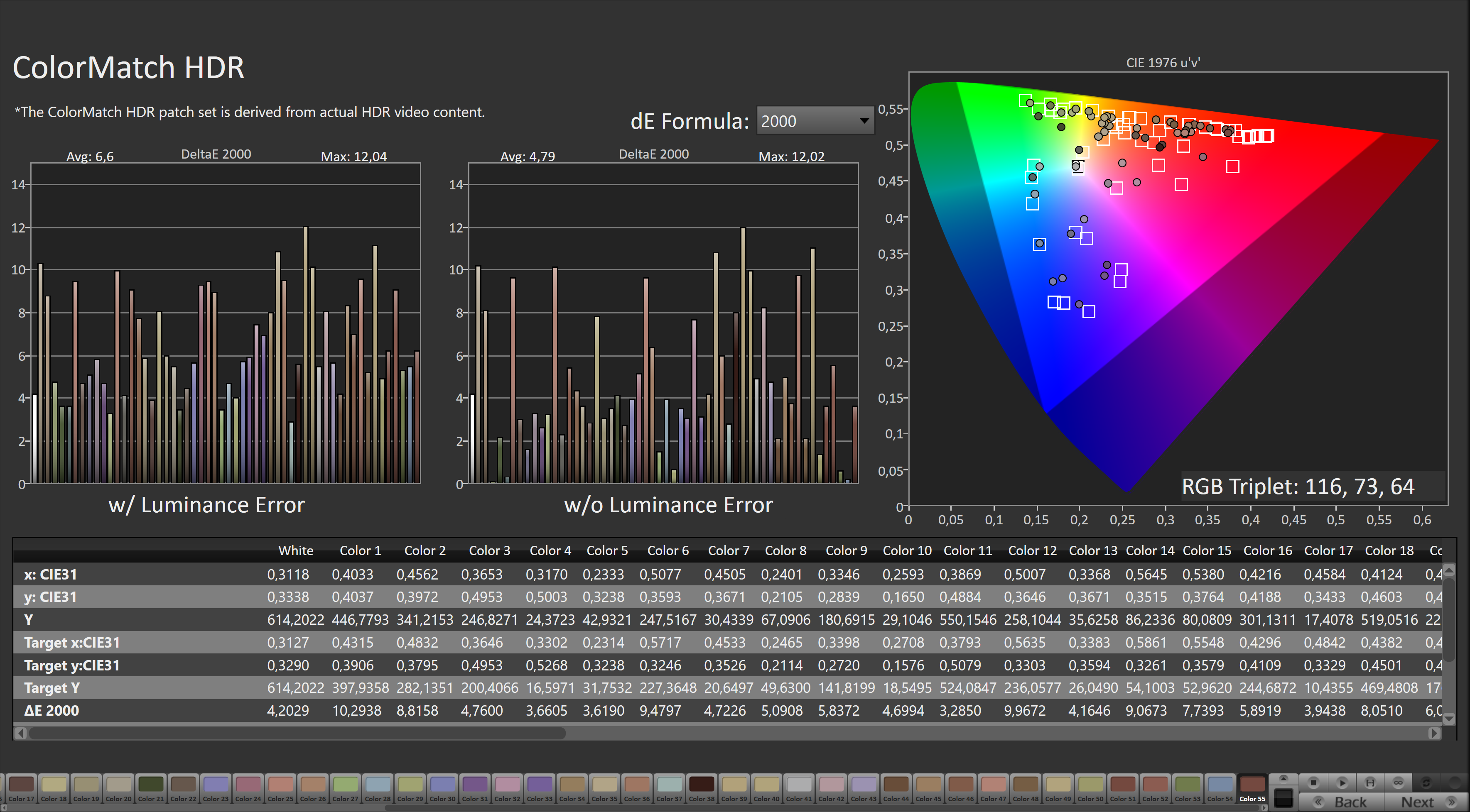Open the dE Formula dropdown
The image size is (1470, 812).
point(815,121)
